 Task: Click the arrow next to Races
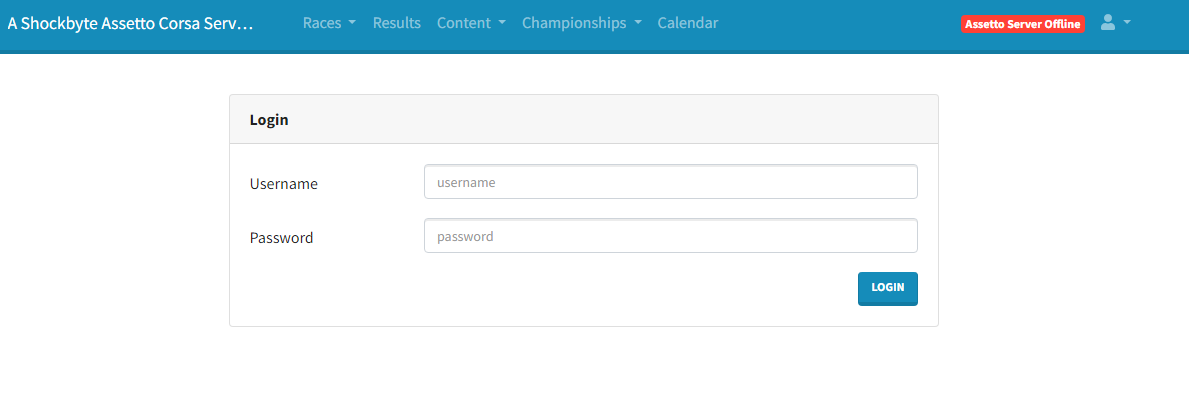pos(352,23)
